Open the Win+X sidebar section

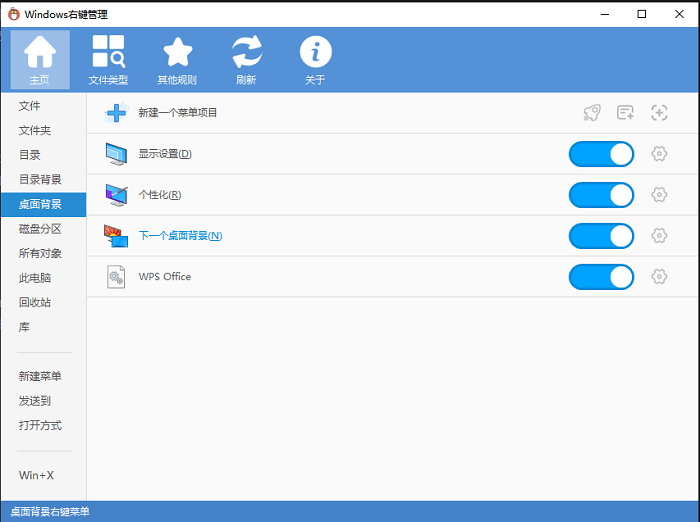43,475
